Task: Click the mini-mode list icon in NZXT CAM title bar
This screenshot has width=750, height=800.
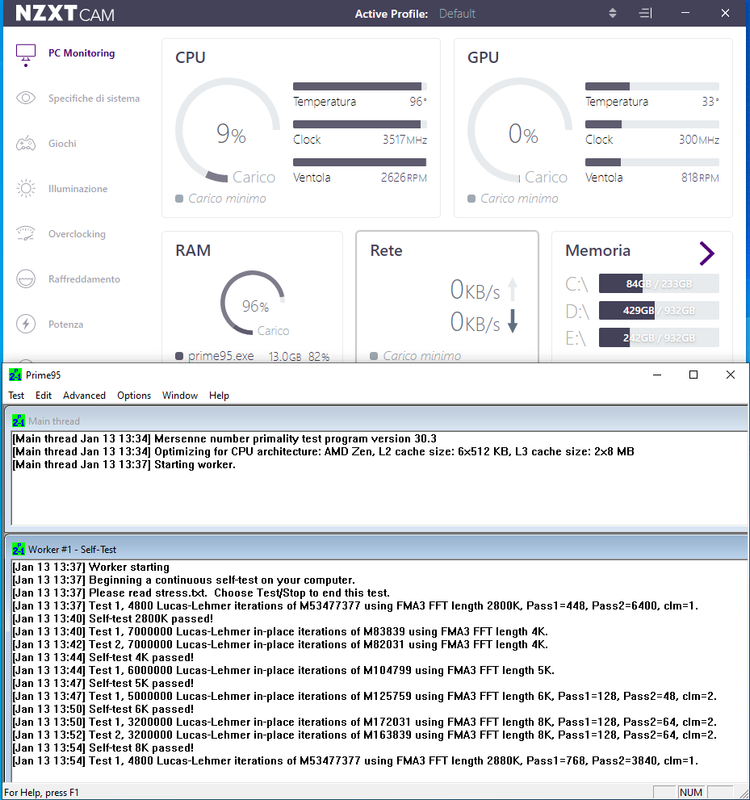Action: point(645,13)
